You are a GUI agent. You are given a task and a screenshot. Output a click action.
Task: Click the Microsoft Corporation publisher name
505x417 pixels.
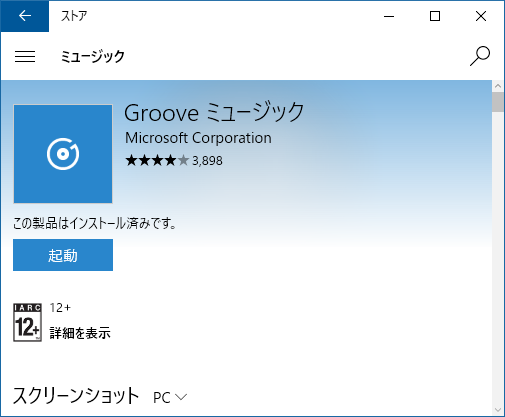[x=198, y=138]
